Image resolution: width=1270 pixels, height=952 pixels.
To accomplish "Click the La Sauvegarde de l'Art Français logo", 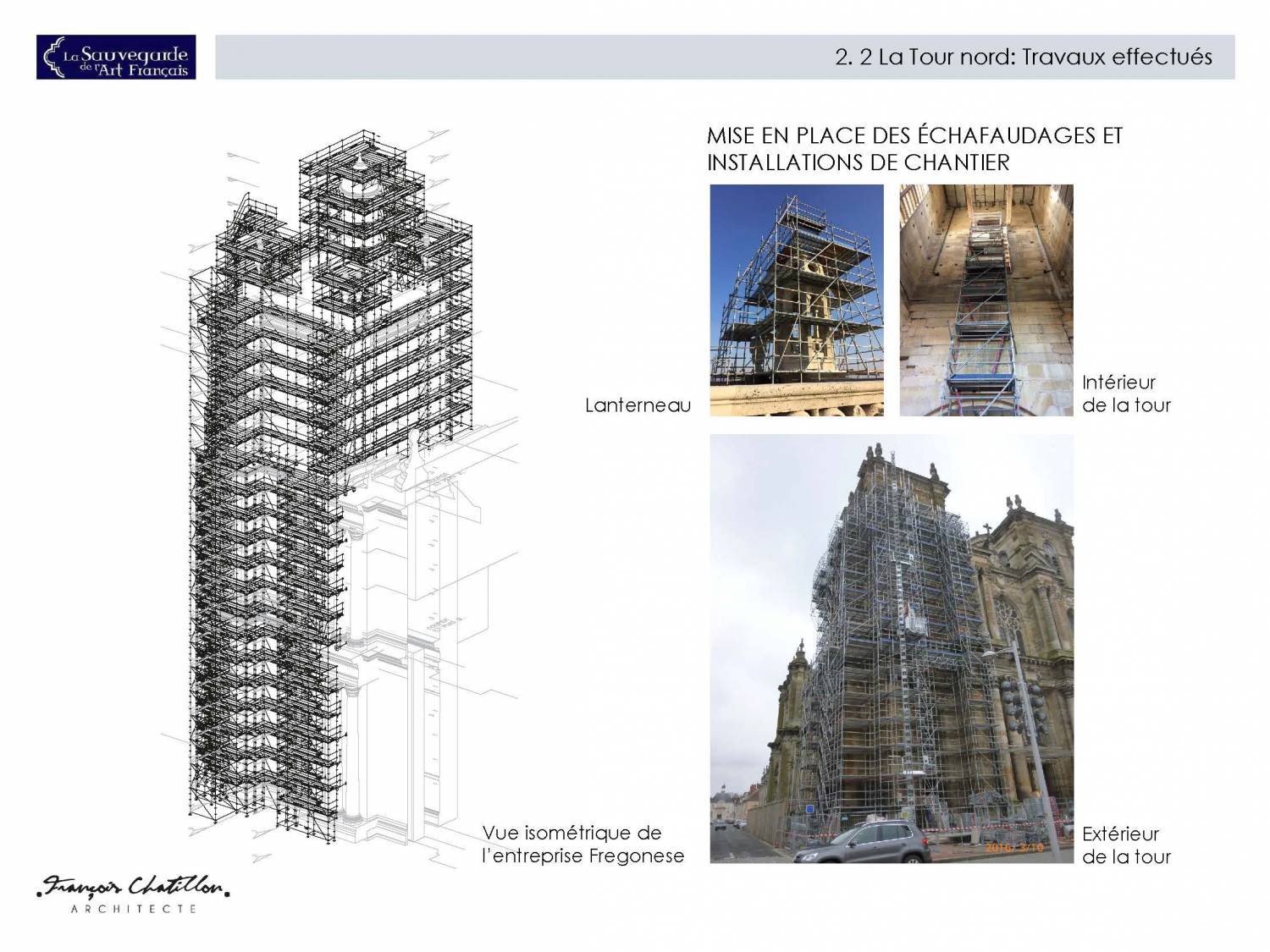I will pos(116,57).
